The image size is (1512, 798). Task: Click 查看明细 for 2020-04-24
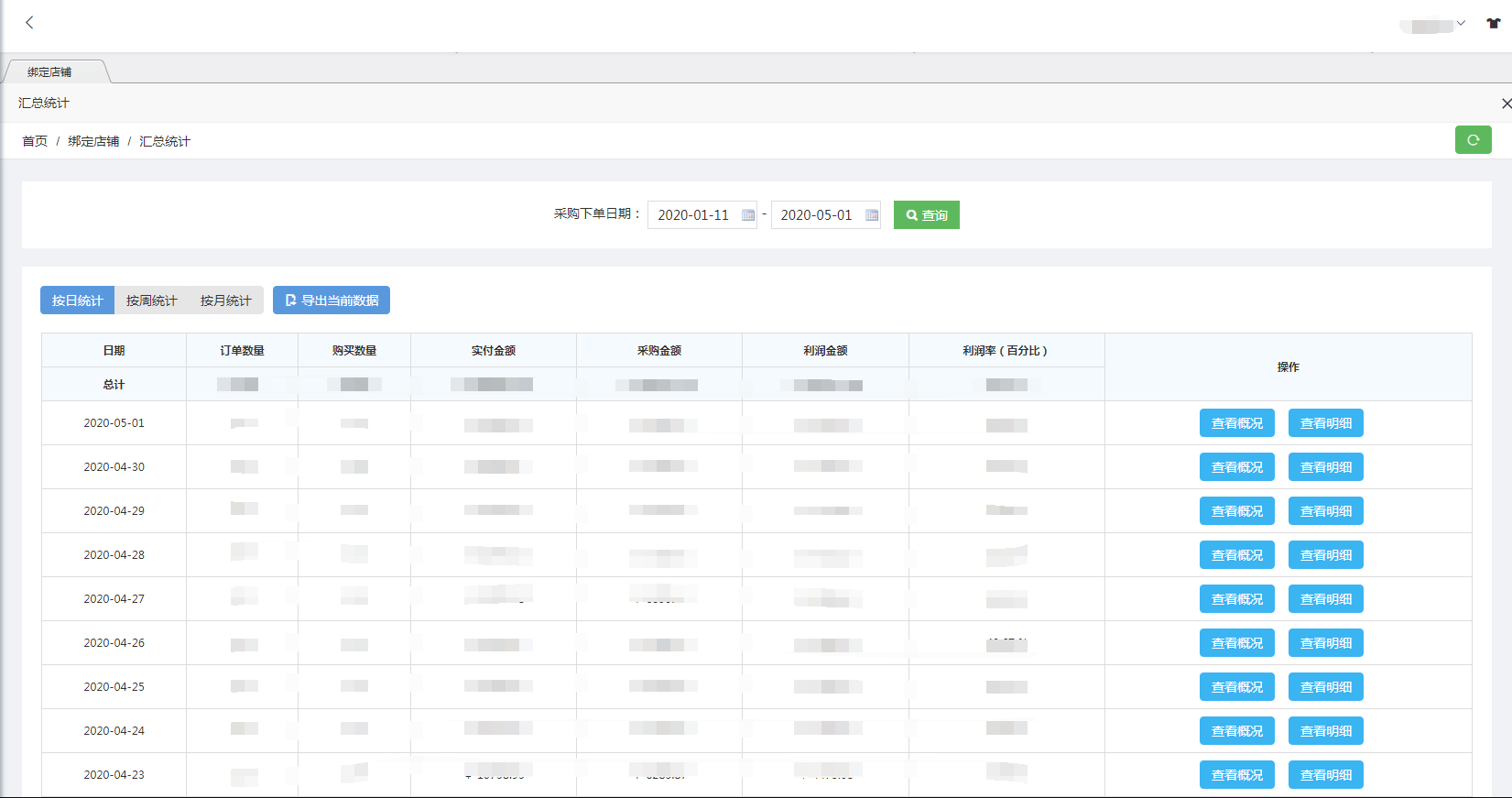tap(1326, 731)
